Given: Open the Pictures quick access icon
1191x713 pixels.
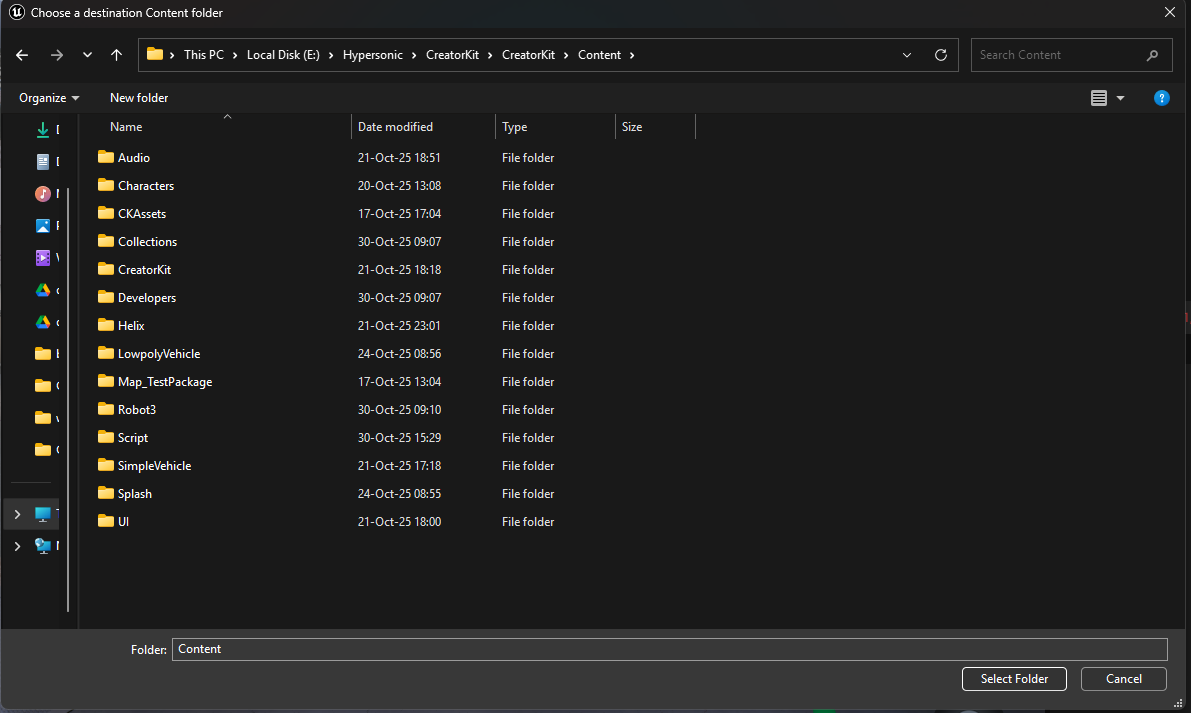Looking at the screenshot, I should [43, 226].
